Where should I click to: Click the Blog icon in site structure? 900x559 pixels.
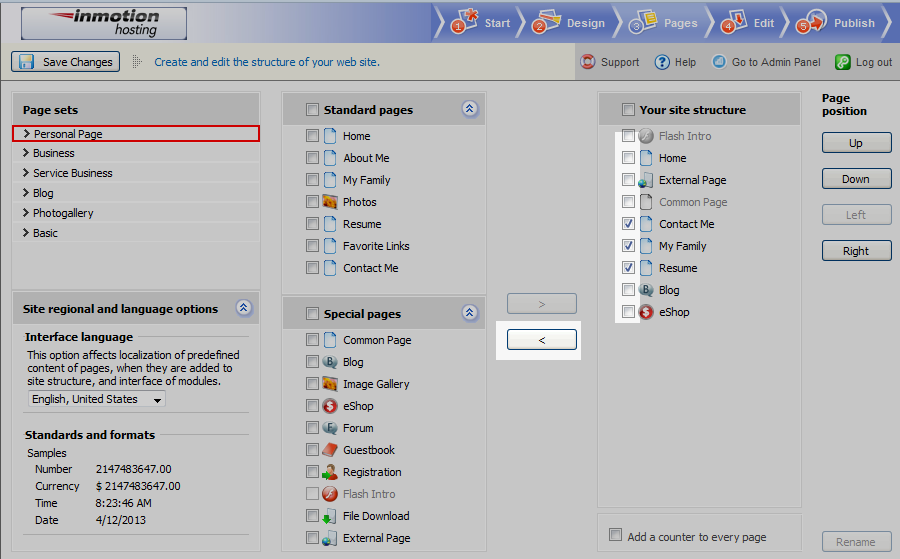click(x=646, y=290)
